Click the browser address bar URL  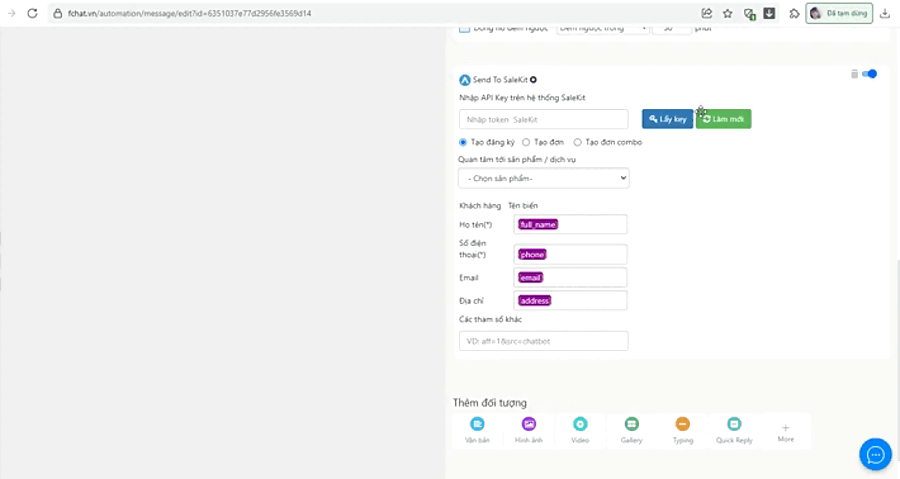pos(189,13)
